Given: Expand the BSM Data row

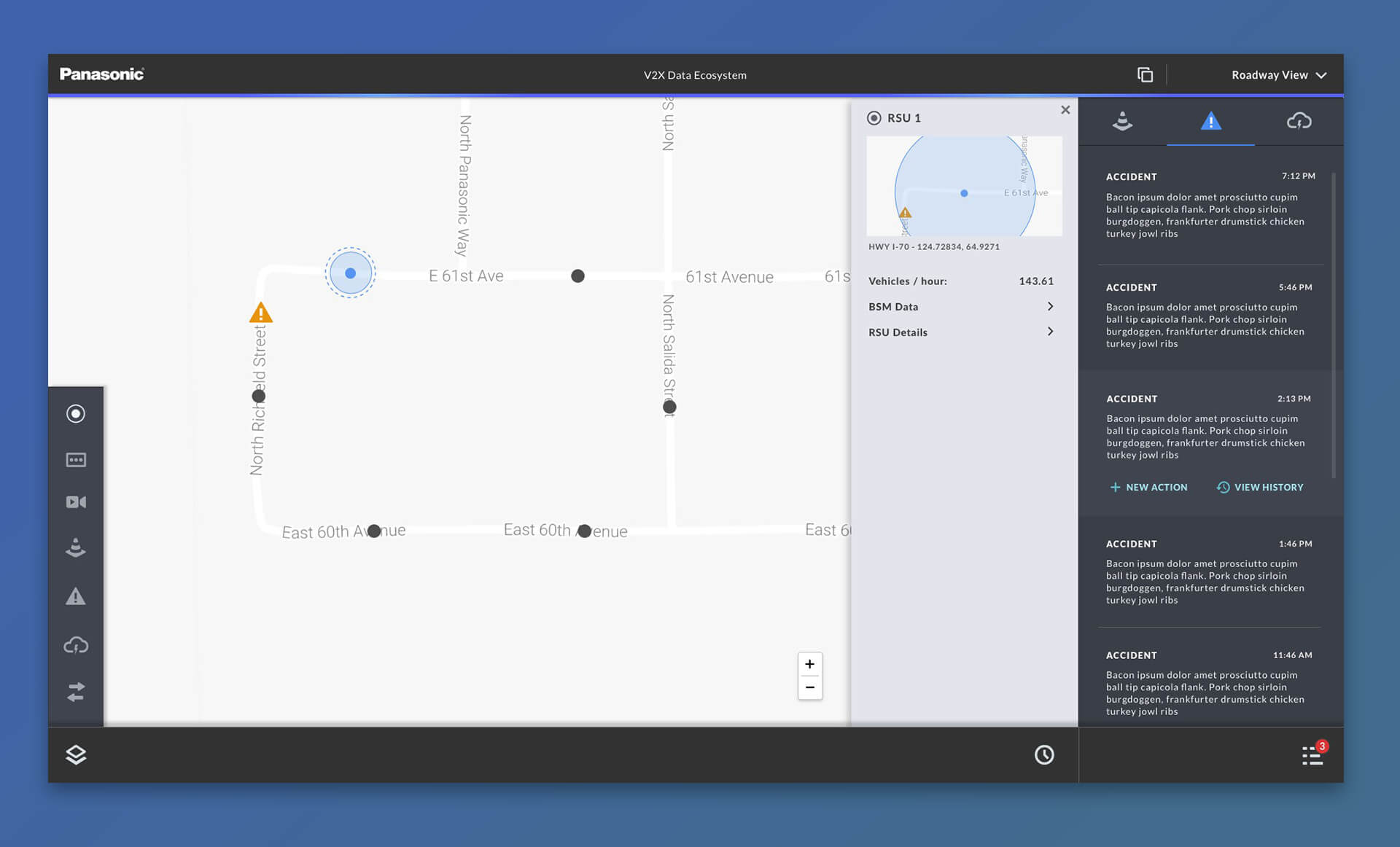Looking at the screenshot, I should [960, 307].
